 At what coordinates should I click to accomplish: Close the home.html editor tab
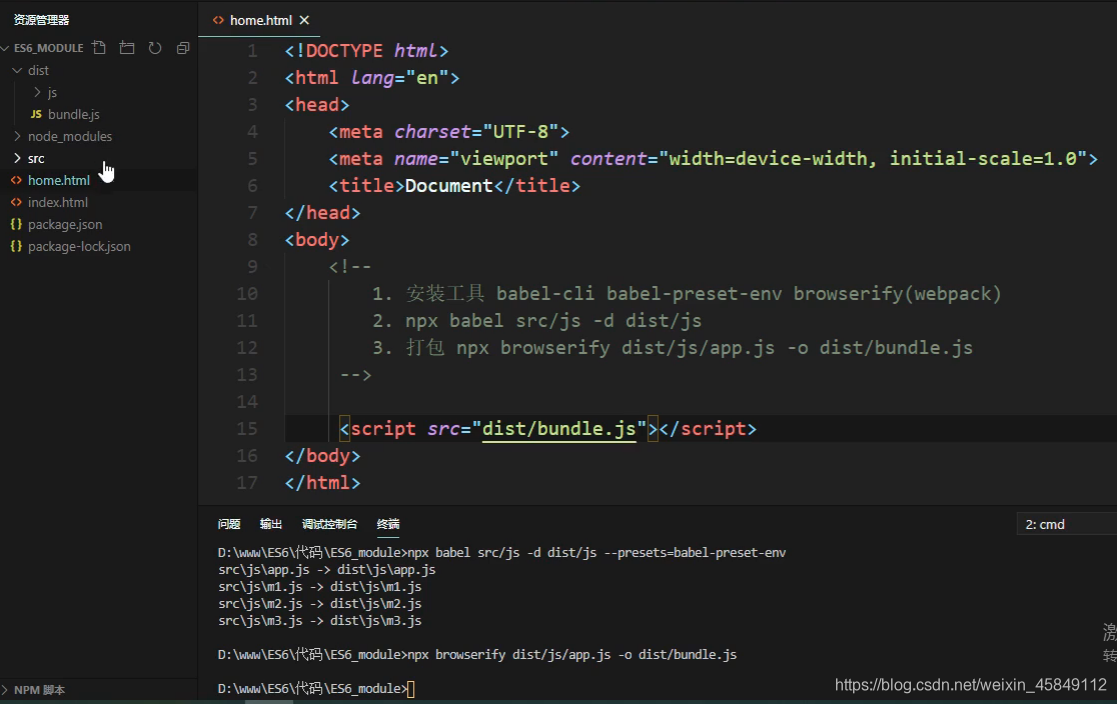(304, 20)
